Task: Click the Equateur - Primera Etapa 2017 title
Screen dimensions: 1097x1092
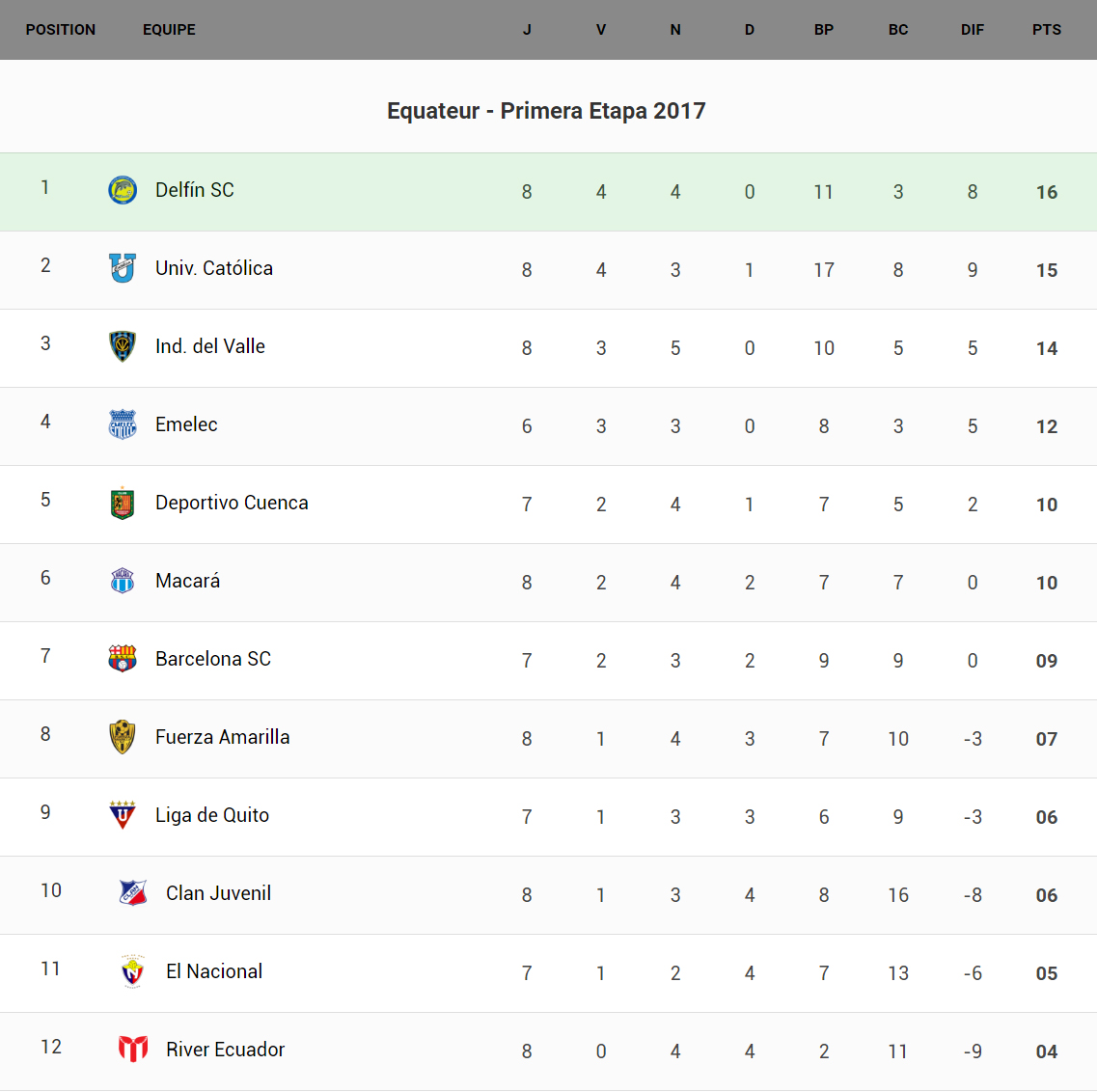Action: tap(546, 111)
